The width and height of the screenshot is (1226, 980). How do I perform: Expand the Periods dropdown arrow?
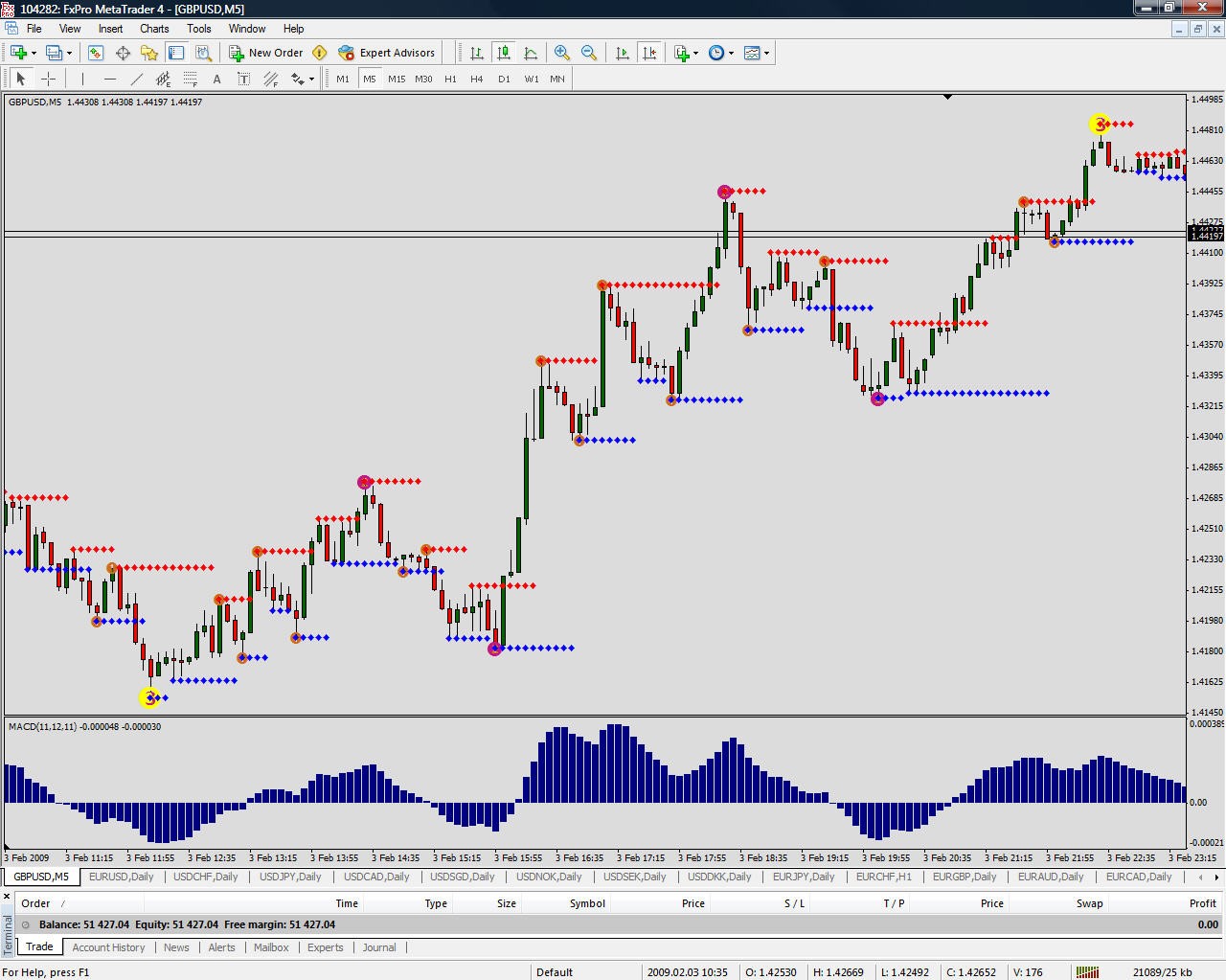click(731, 53)
